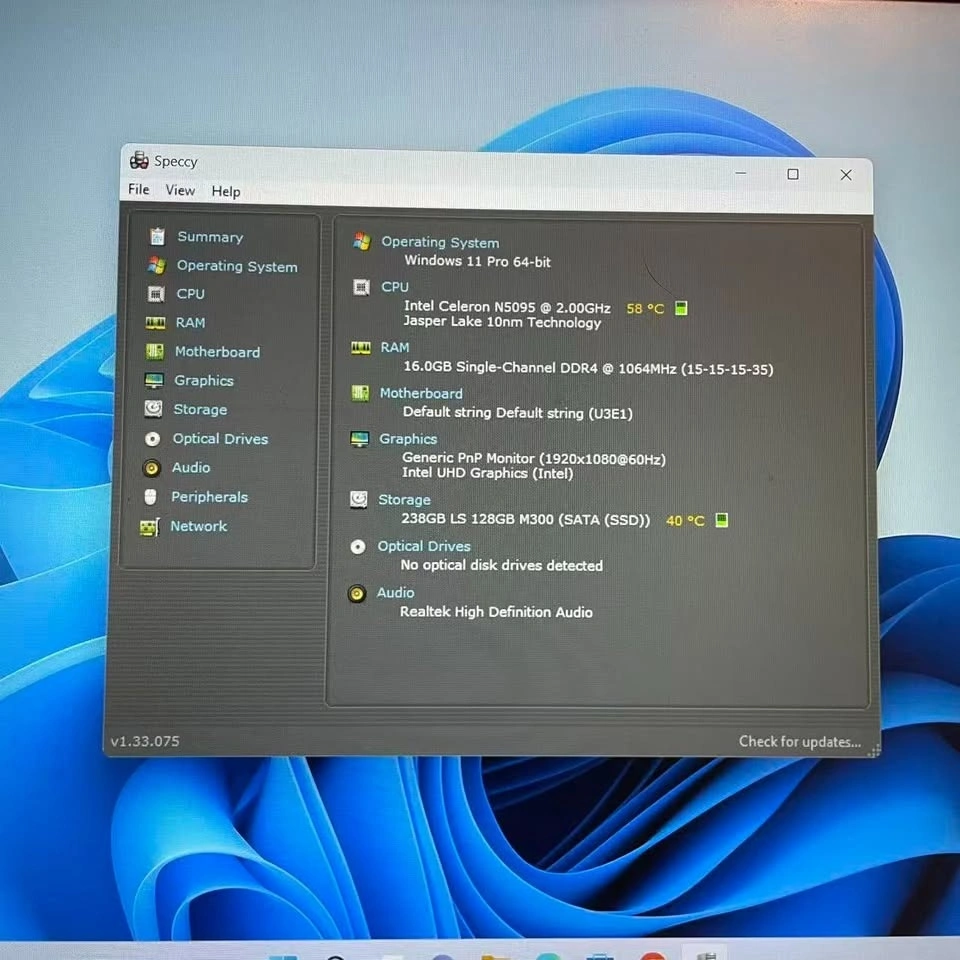The image size is (960, 960).
Task: Click the RAM module icon in sidebar
Action: point(155,323)
